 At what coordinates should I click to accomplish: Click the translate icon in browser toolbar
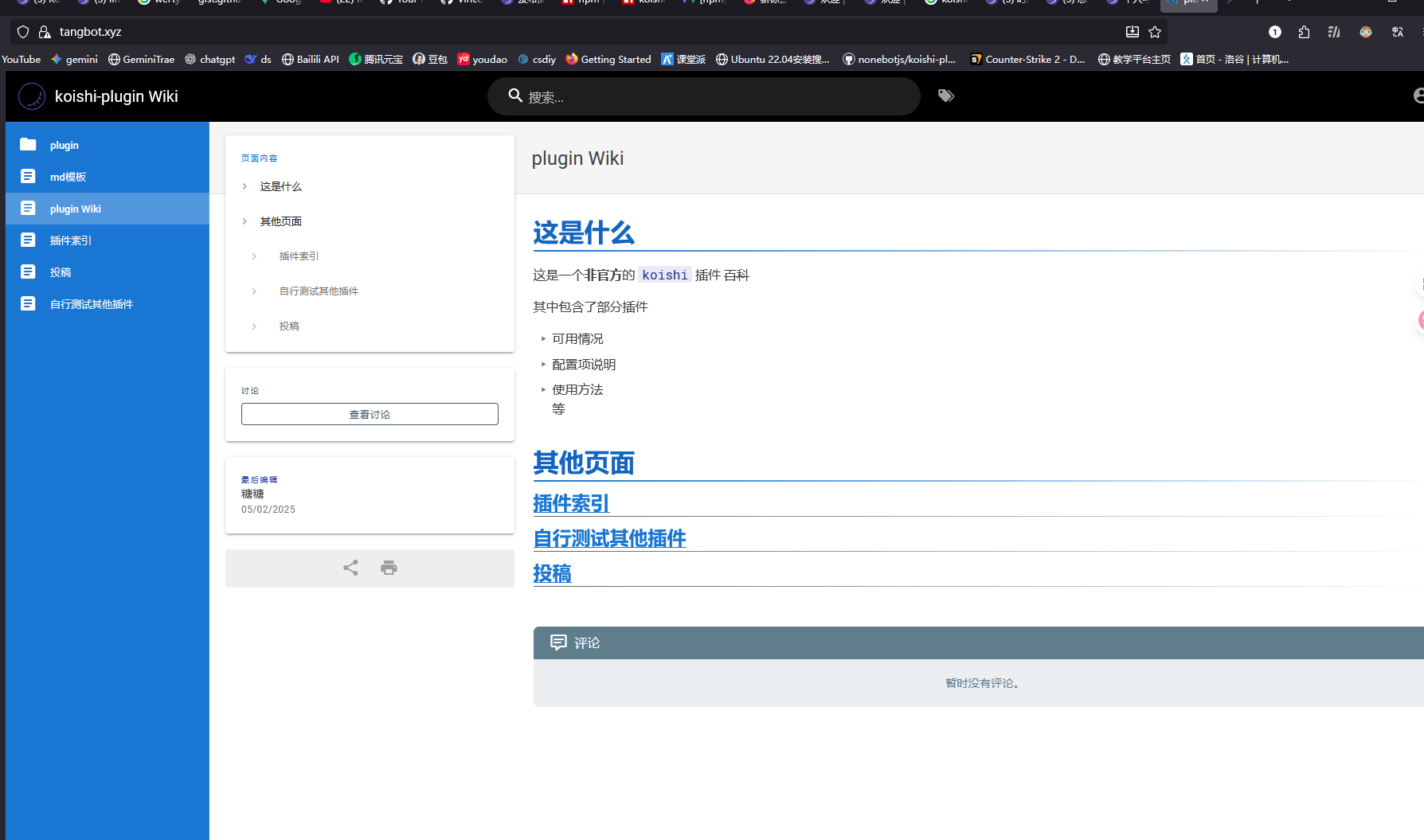1398,32
